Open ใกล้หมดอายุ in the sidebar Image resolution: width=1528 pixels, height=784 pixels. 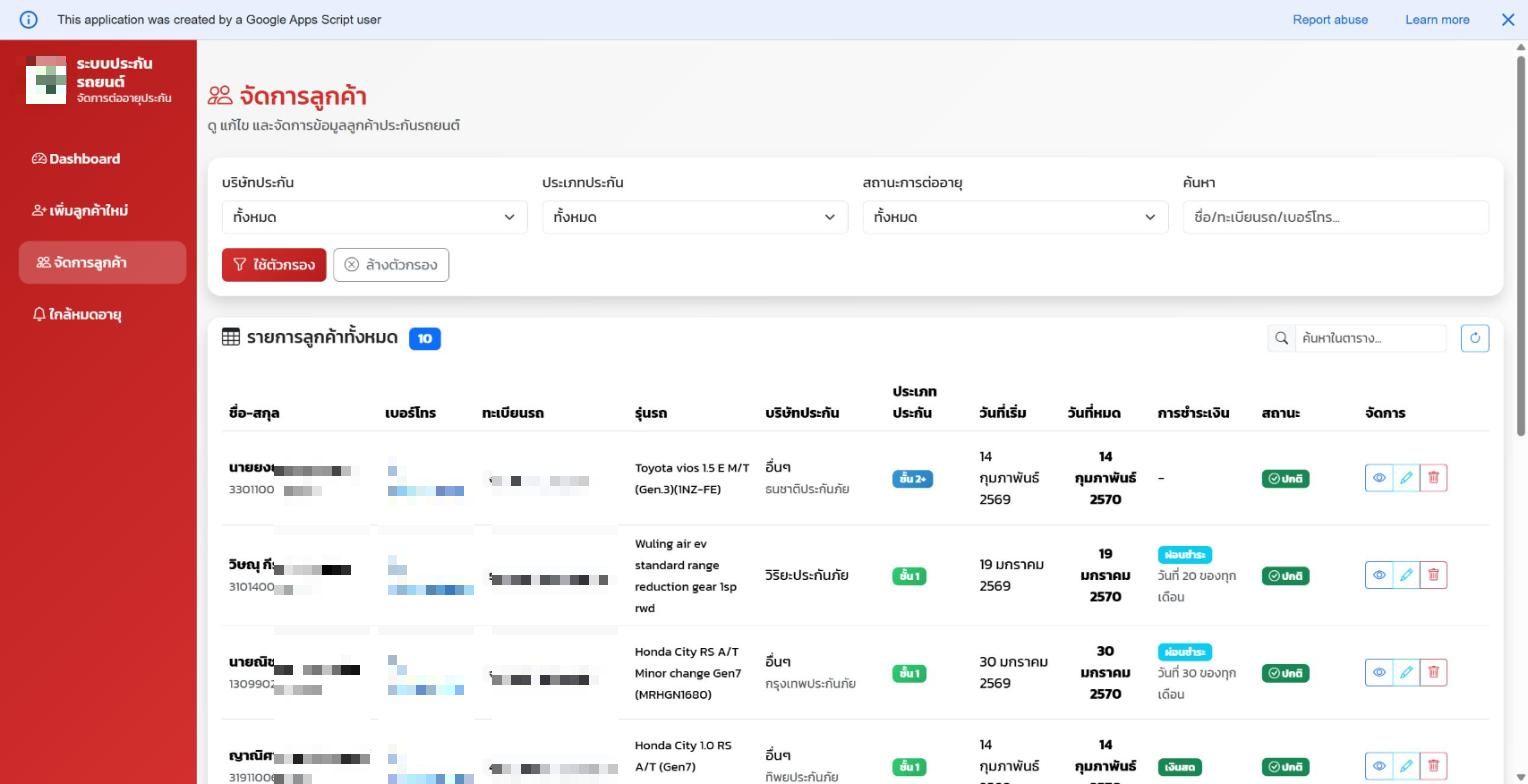[102, 314]
